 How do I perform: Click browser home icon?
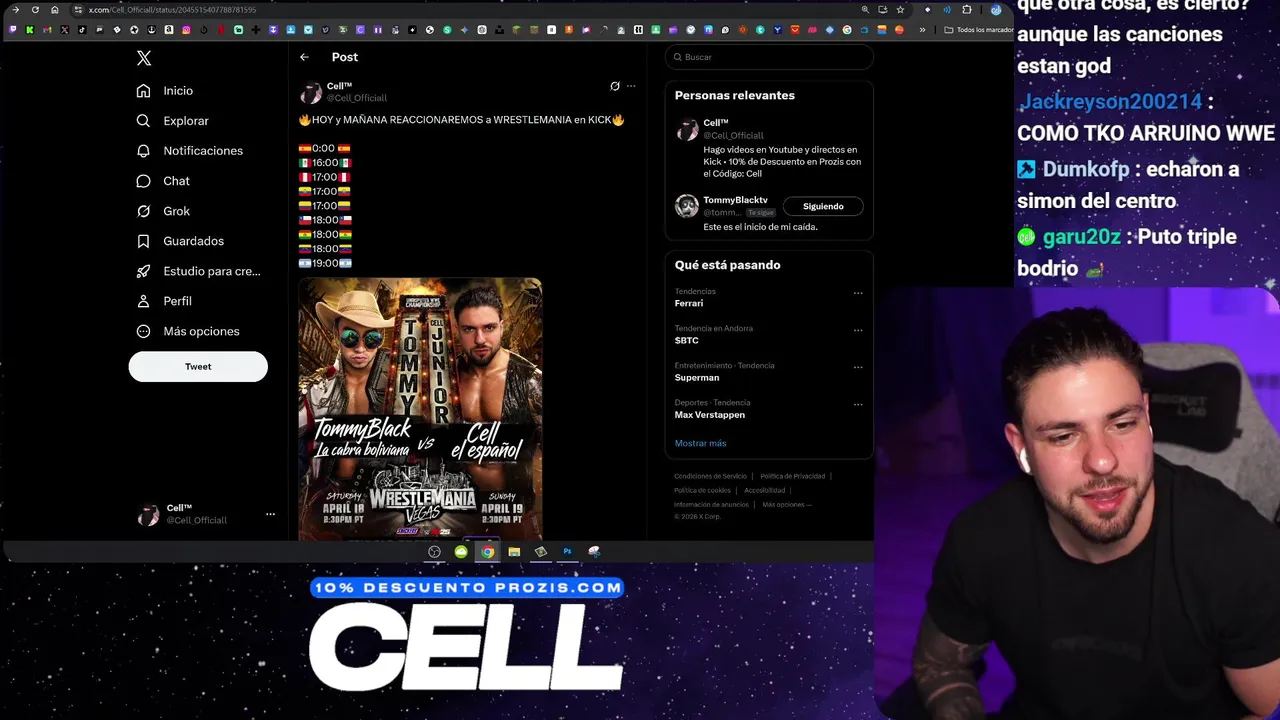click(x=55, y=10)
